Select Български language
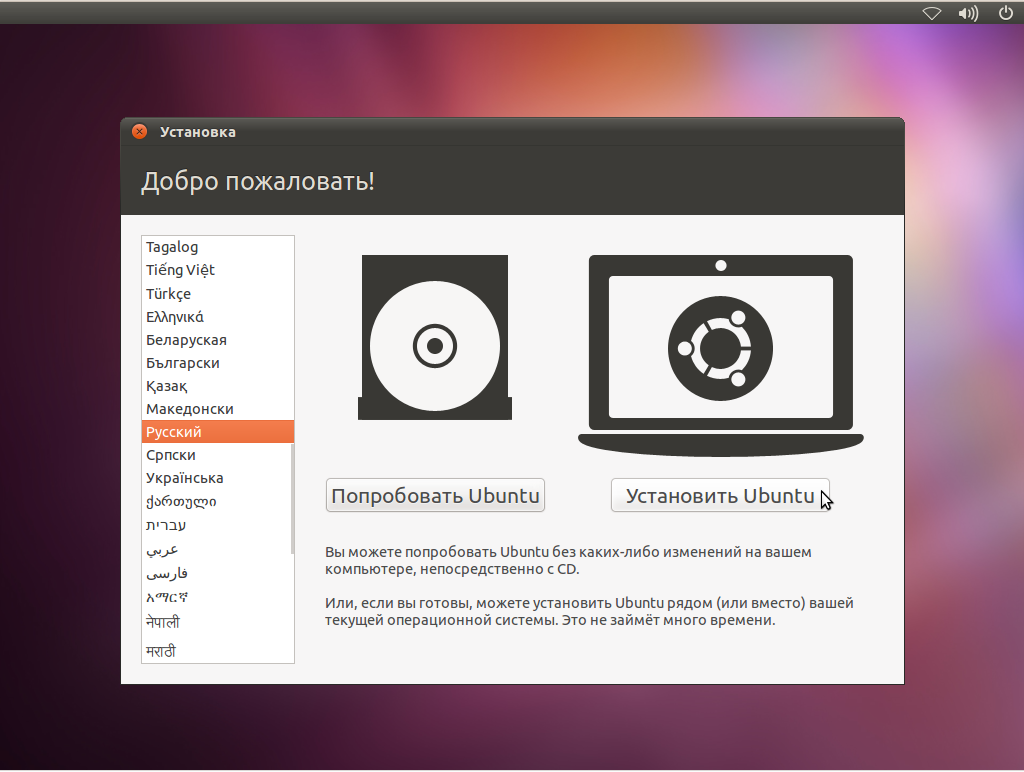This screenshot has width=1024, height=772. click(217, 362)
